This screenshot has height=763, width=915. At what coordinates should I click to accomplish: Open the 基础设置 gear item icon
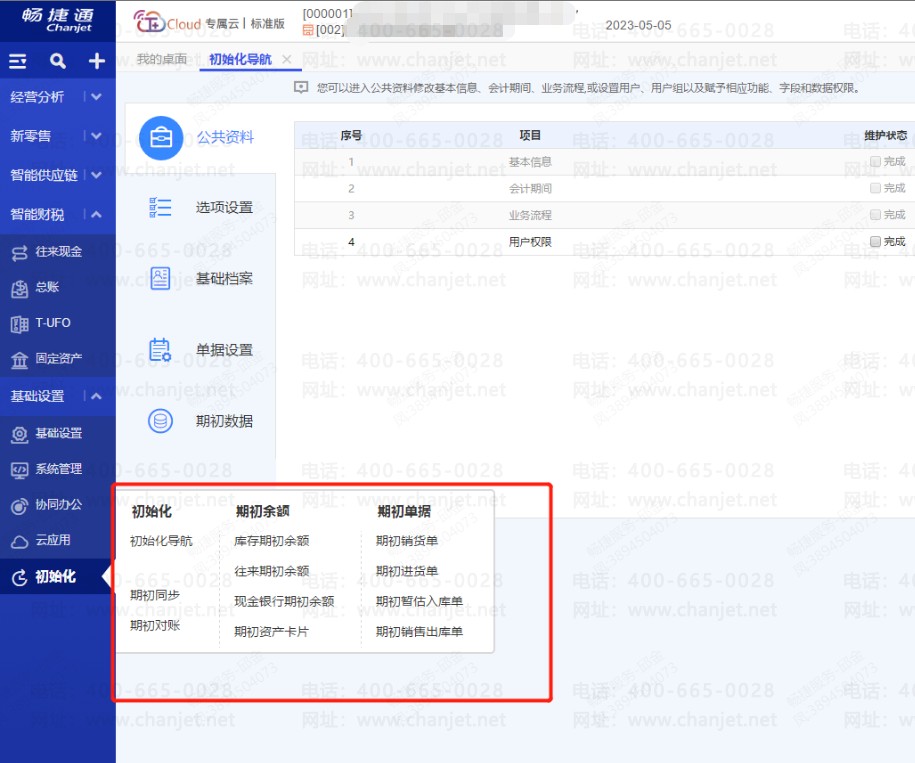pyautogui.click(x=19, y=434)
